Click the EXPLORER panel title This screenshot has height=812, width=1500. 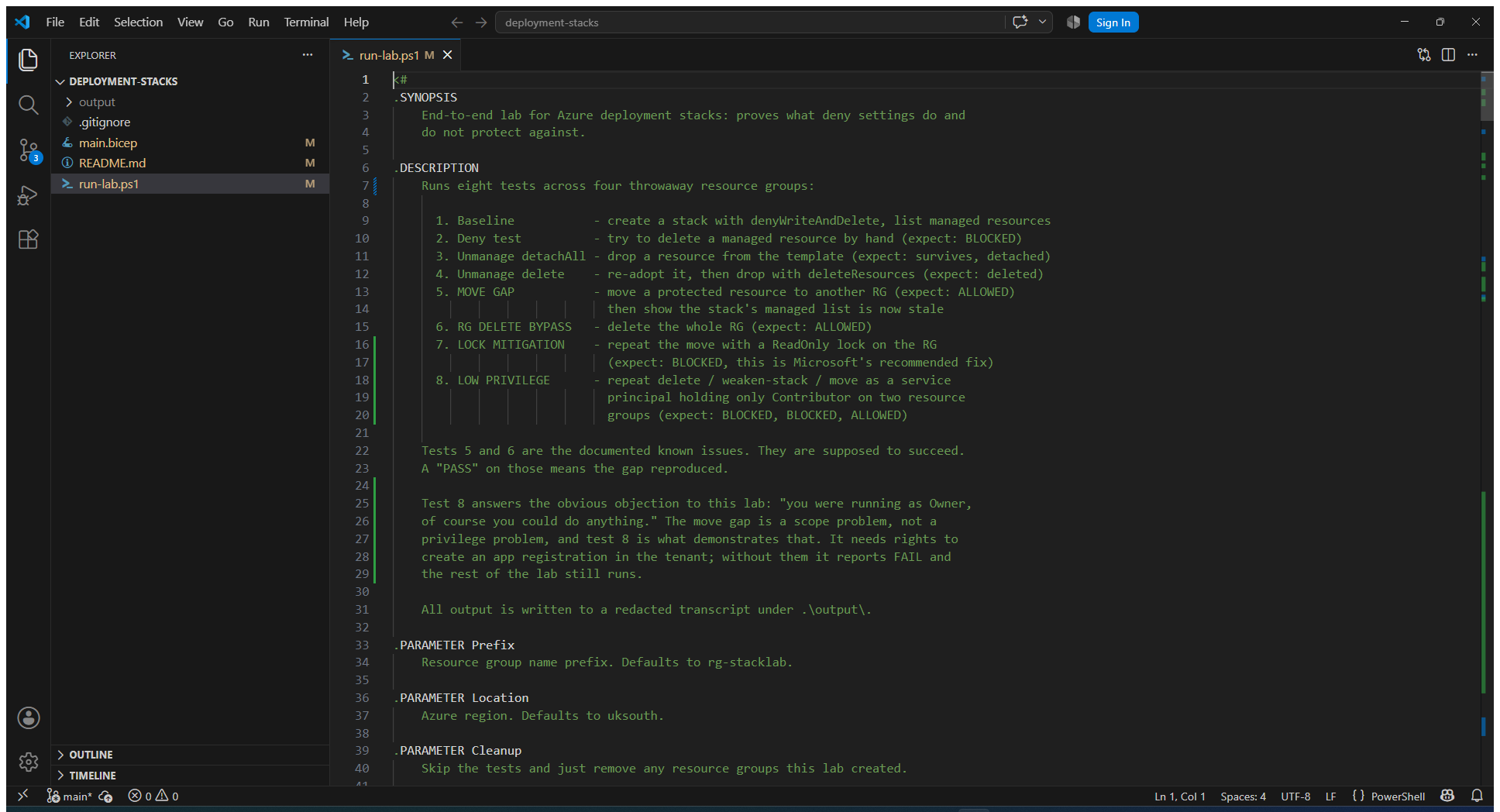point(92,55)
